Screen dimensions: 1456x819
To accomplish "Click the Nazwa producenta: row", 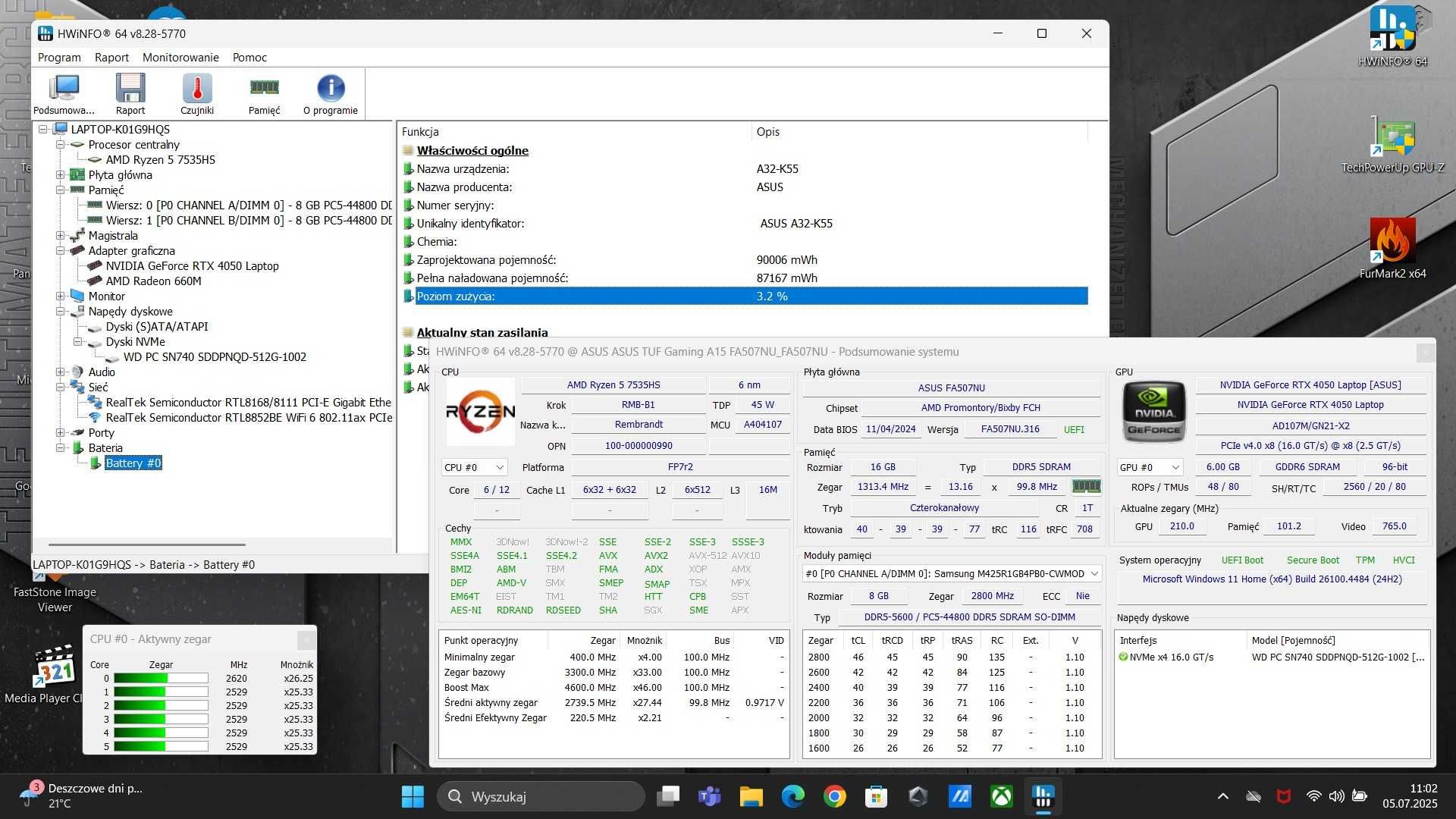I will 745,187.
